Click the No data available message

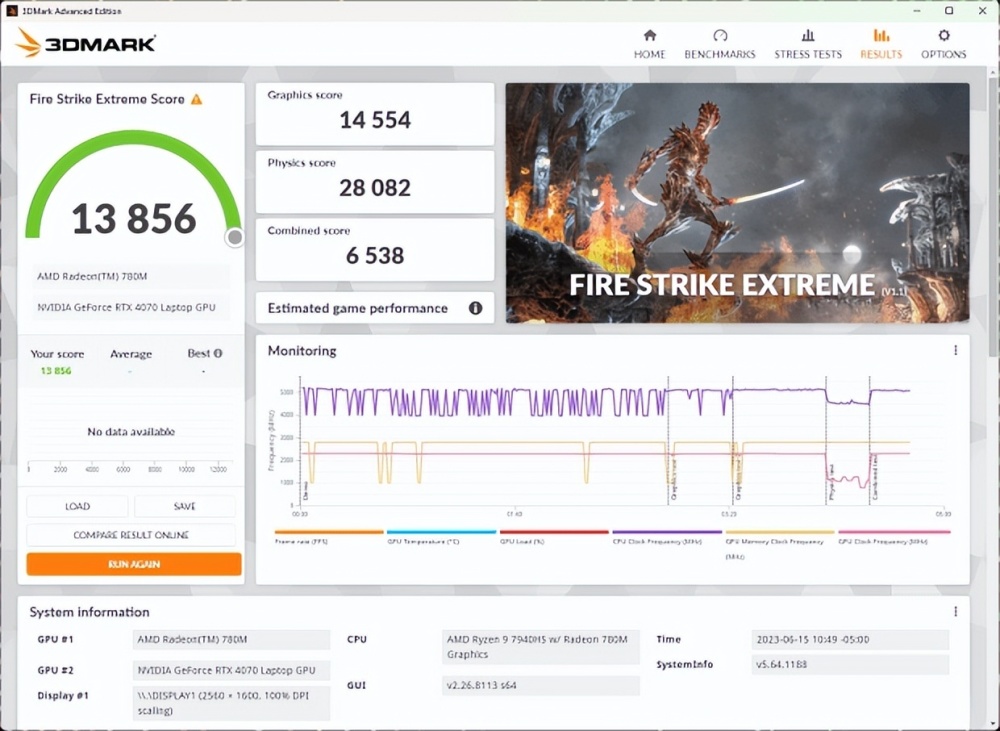[x=131, y=432]
